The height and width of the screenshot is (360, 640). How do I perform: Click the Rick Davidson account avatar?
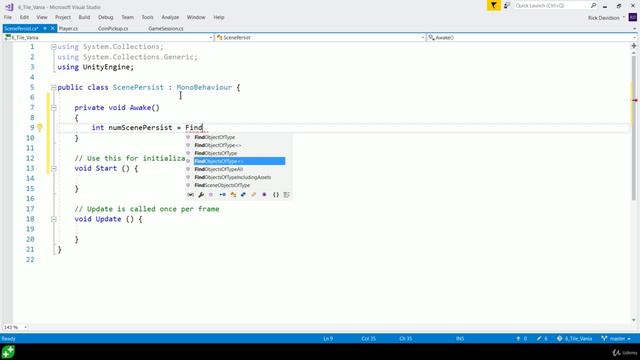coord(633,18)
